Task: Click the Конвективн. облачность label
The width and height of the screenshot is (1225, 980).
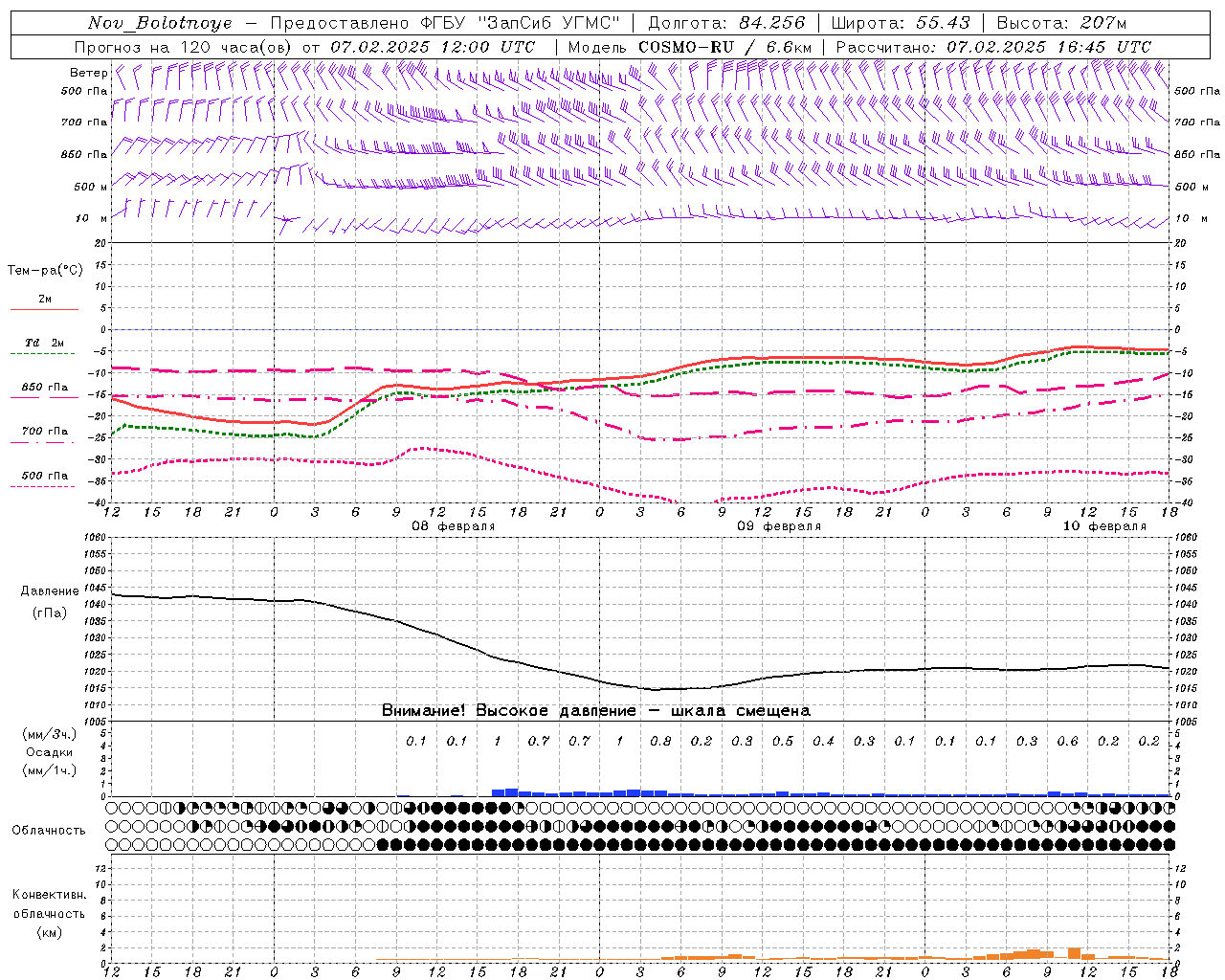Action: pyautogui.click(x=49, y=903)
